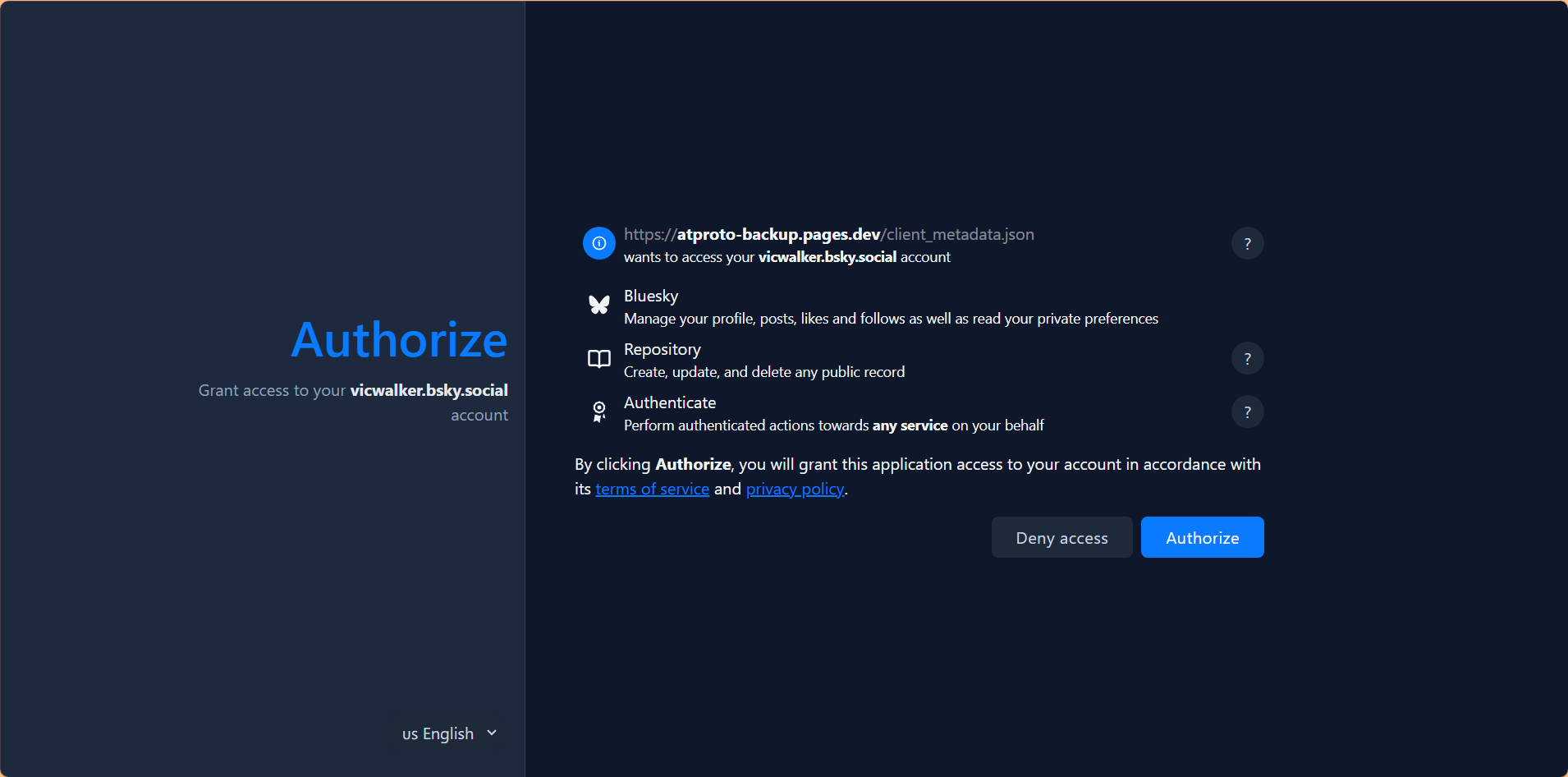
Task: Click the bold "any service" text
Action: click(910, 425)
